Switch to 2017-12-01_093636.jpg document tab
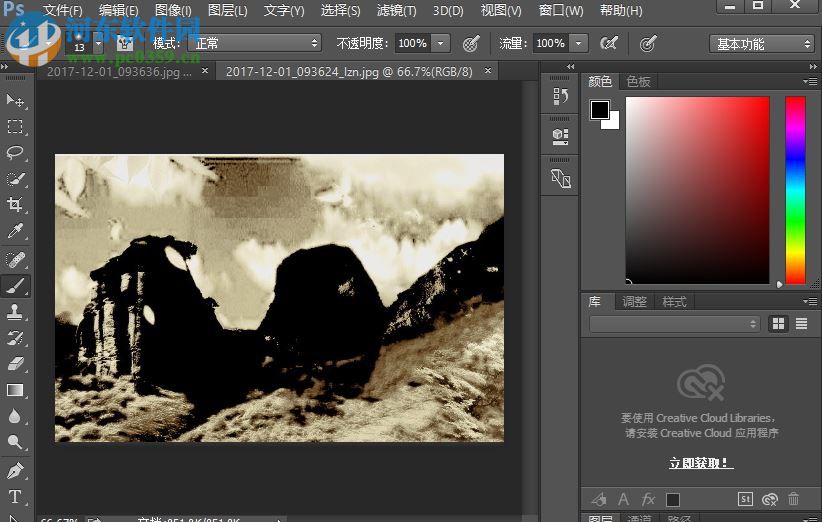 118,72
